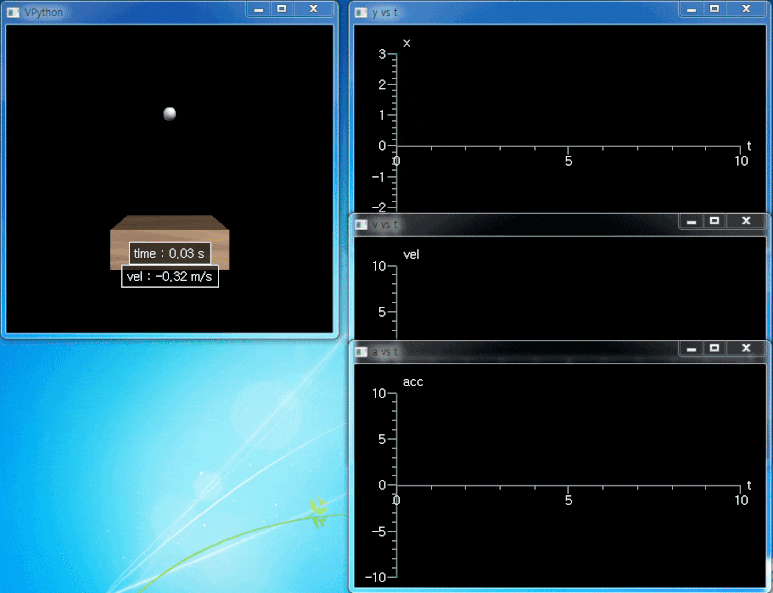
Task: Click the 't' axis label in y vs t graph
Action: (749, 145)
